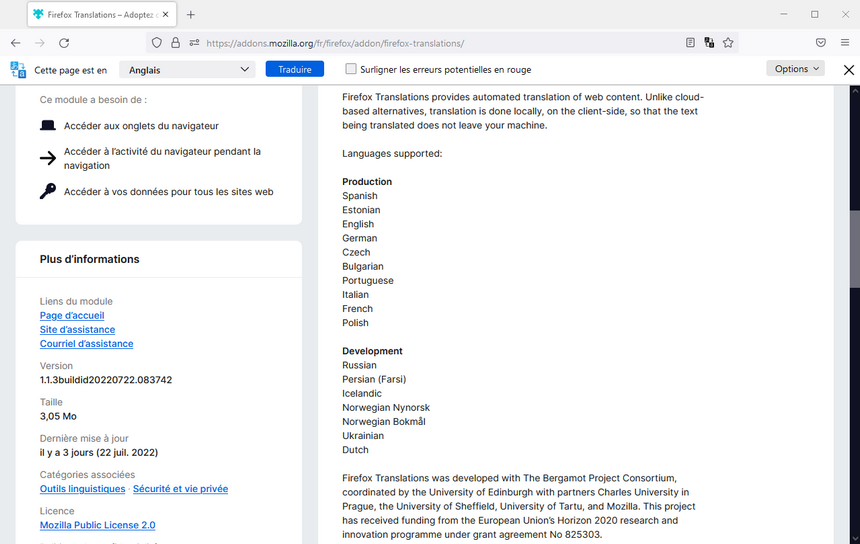
Task: Show site security padlock info
Action: (x=176, y=43)
